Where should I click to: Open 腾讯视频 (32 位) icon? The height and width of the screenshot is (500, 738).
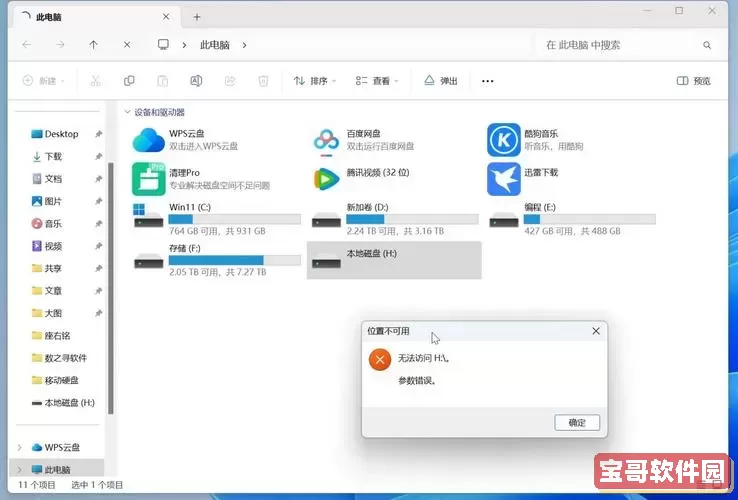coord(326,179)
